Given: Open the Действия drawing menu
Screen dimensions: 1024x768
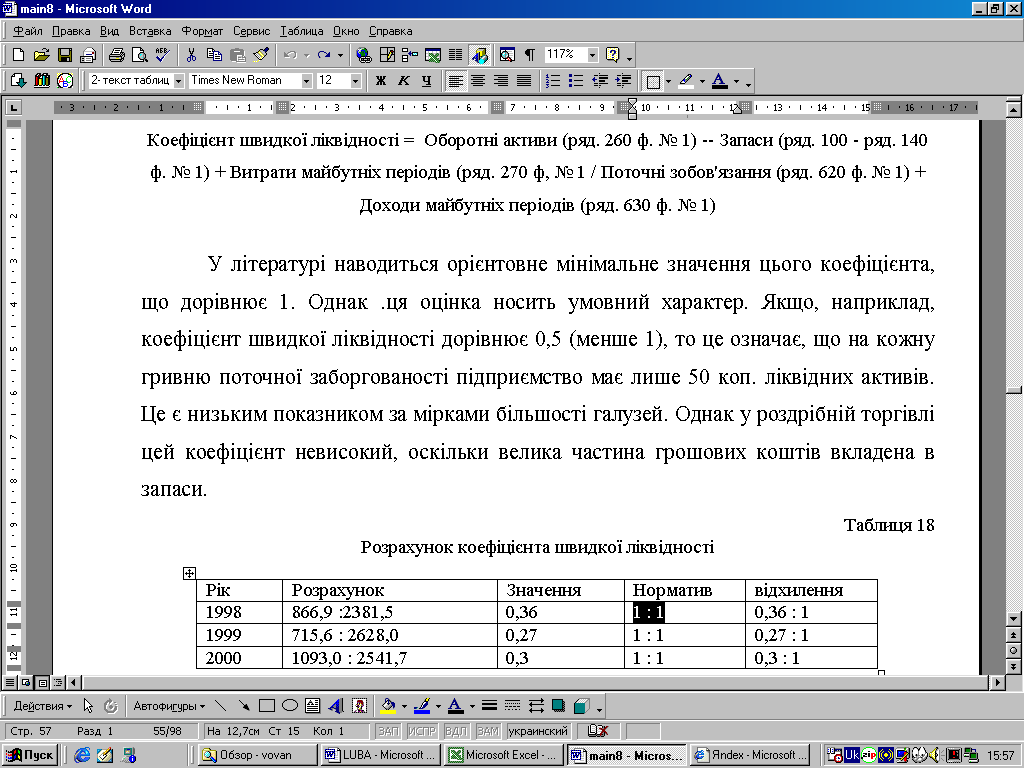Looking at the screenshot, I should click(42, 705).
